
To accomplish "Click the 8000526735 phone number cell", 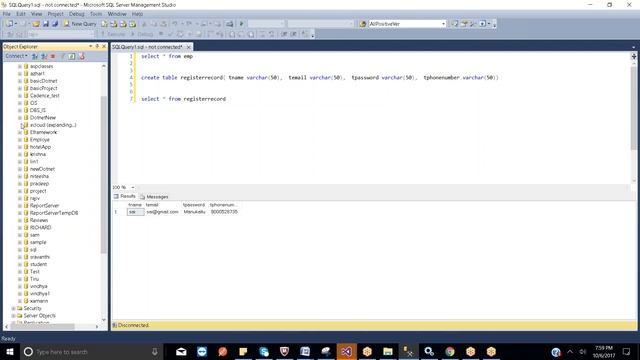I will point(224,212).
